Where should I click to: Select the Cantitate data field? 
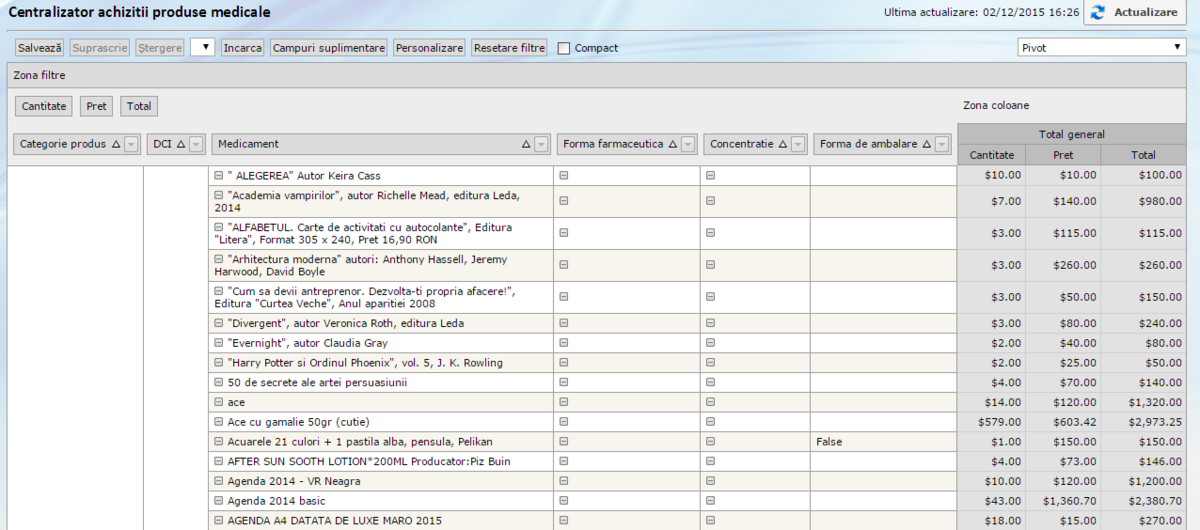43,106
